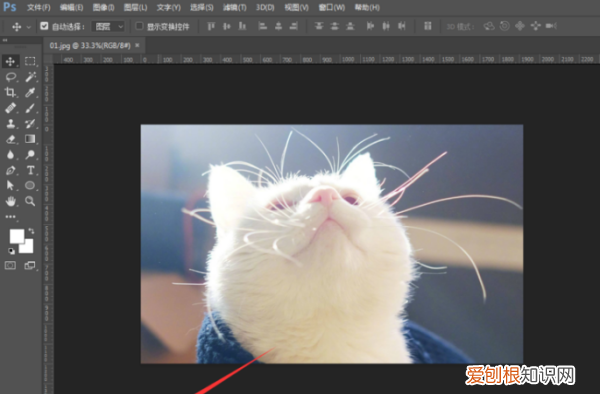Screen dimensions: 600x394
Task: Click the 3D rotate mode icon
Action: coord(489,26)
